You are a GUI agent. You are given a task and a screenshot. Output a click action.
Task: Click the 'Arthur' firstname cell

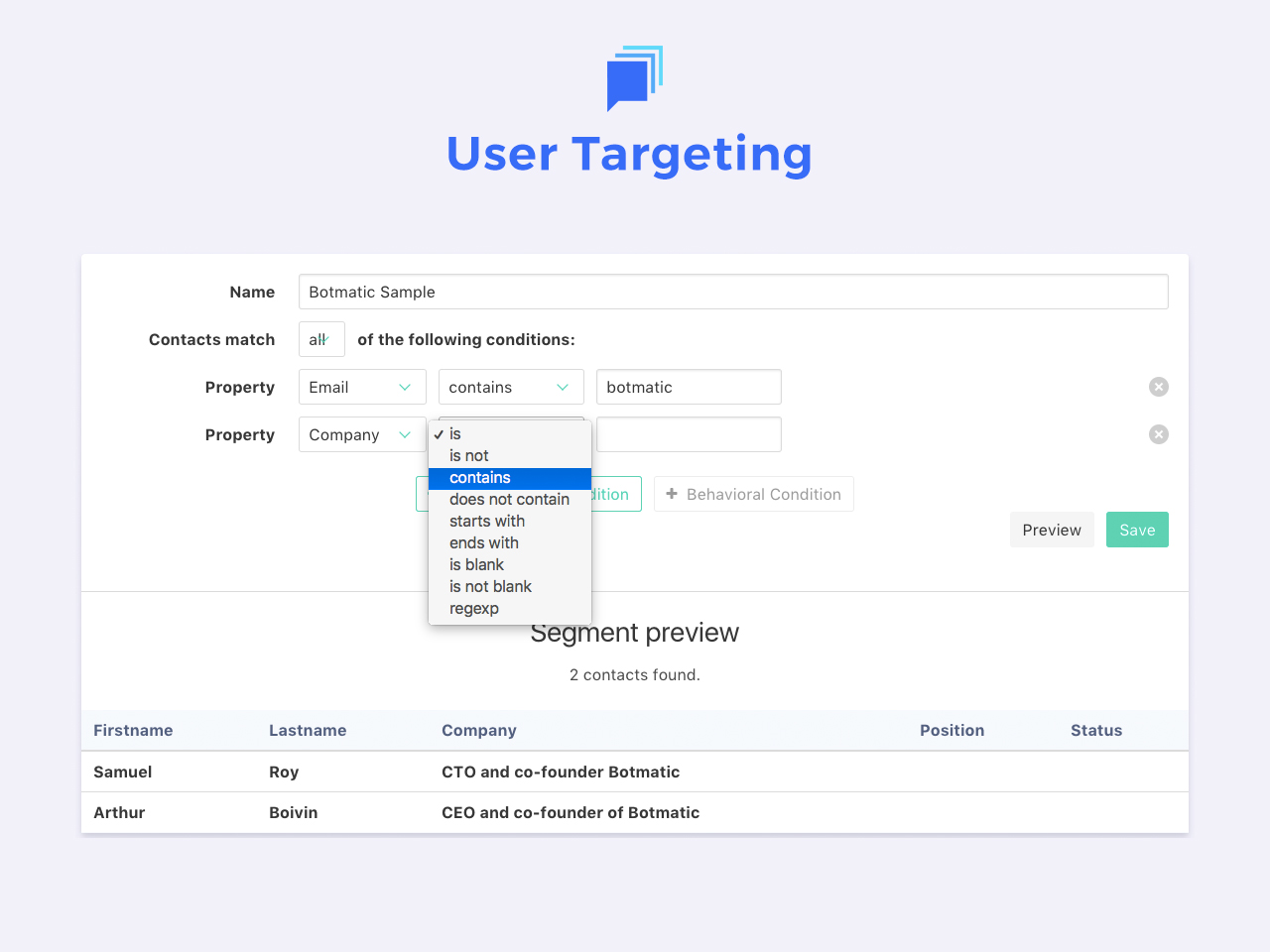119,812
